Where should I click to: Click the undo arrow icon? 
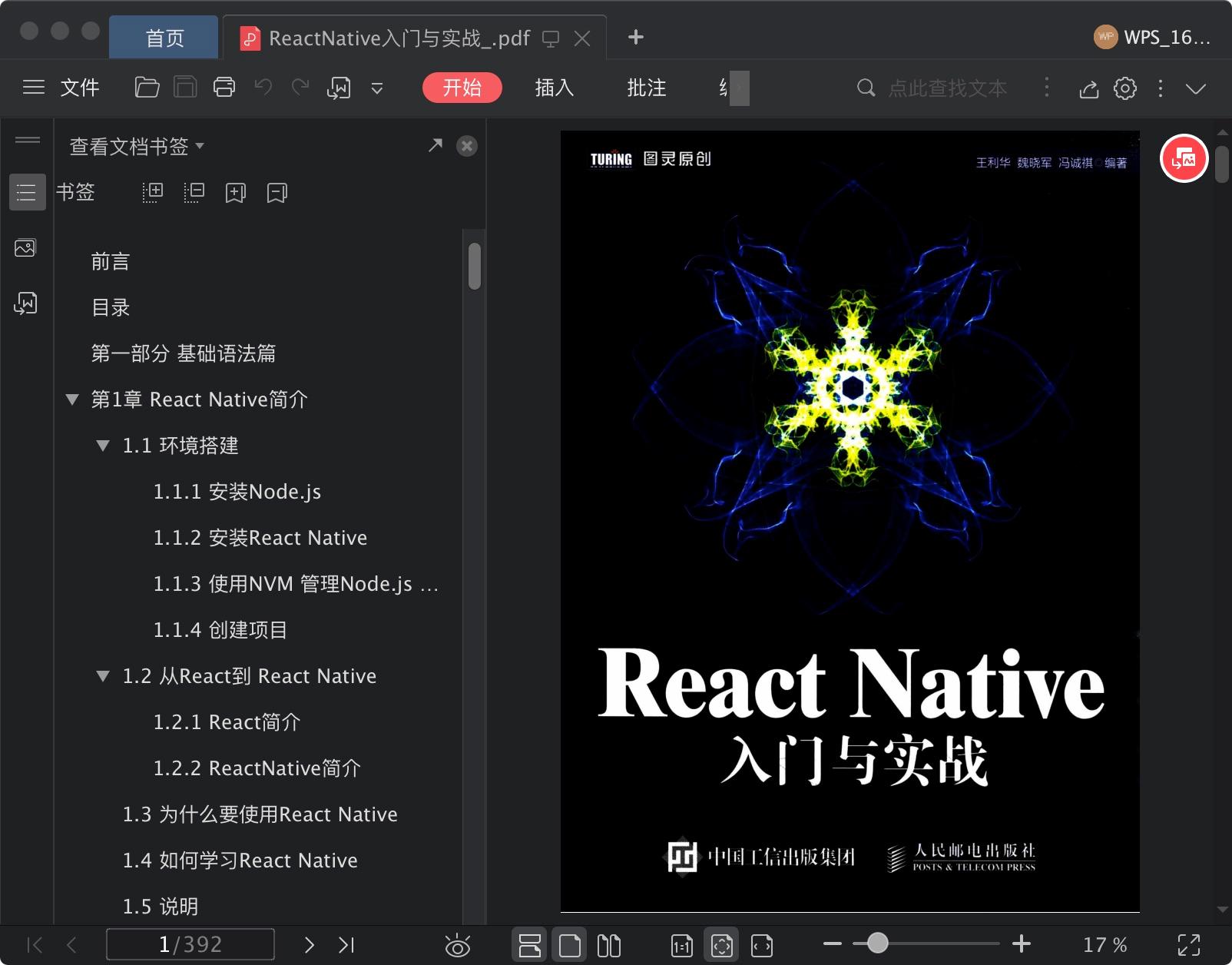(x=263, y=88)
